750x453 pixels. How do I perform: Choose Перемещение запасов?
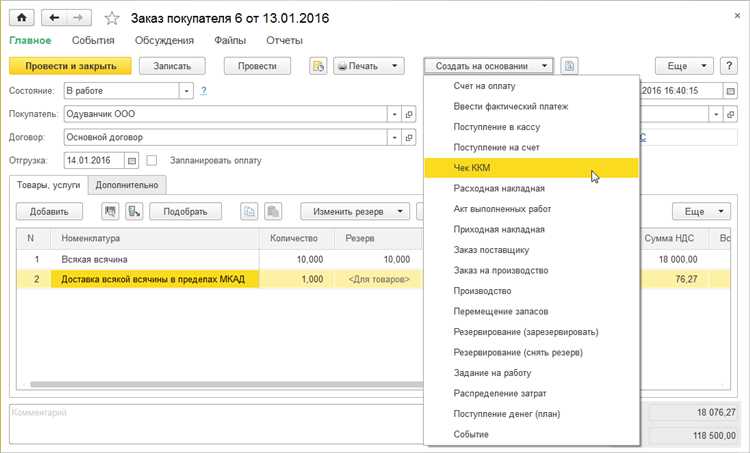[531, 311]
